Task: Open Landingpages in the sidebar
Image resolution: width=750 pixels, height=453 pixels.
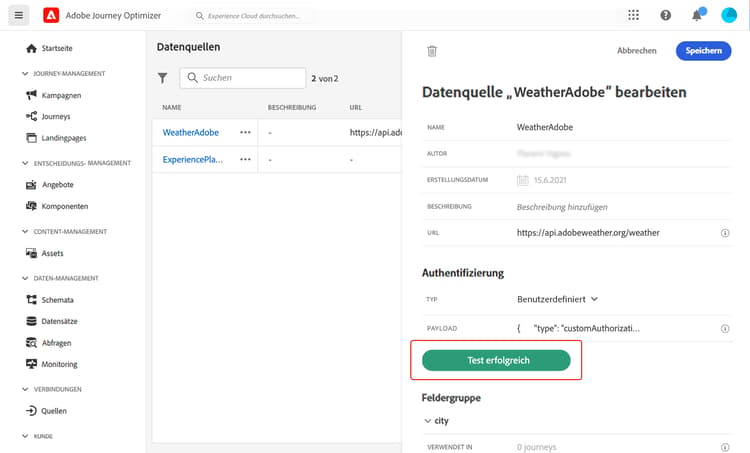Action: 56,138
